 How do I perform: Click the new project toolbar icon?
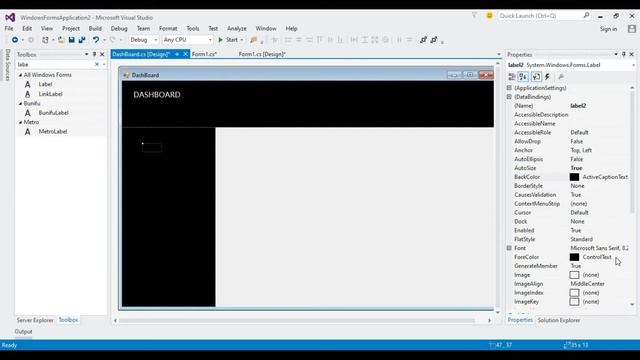[45, 40]
